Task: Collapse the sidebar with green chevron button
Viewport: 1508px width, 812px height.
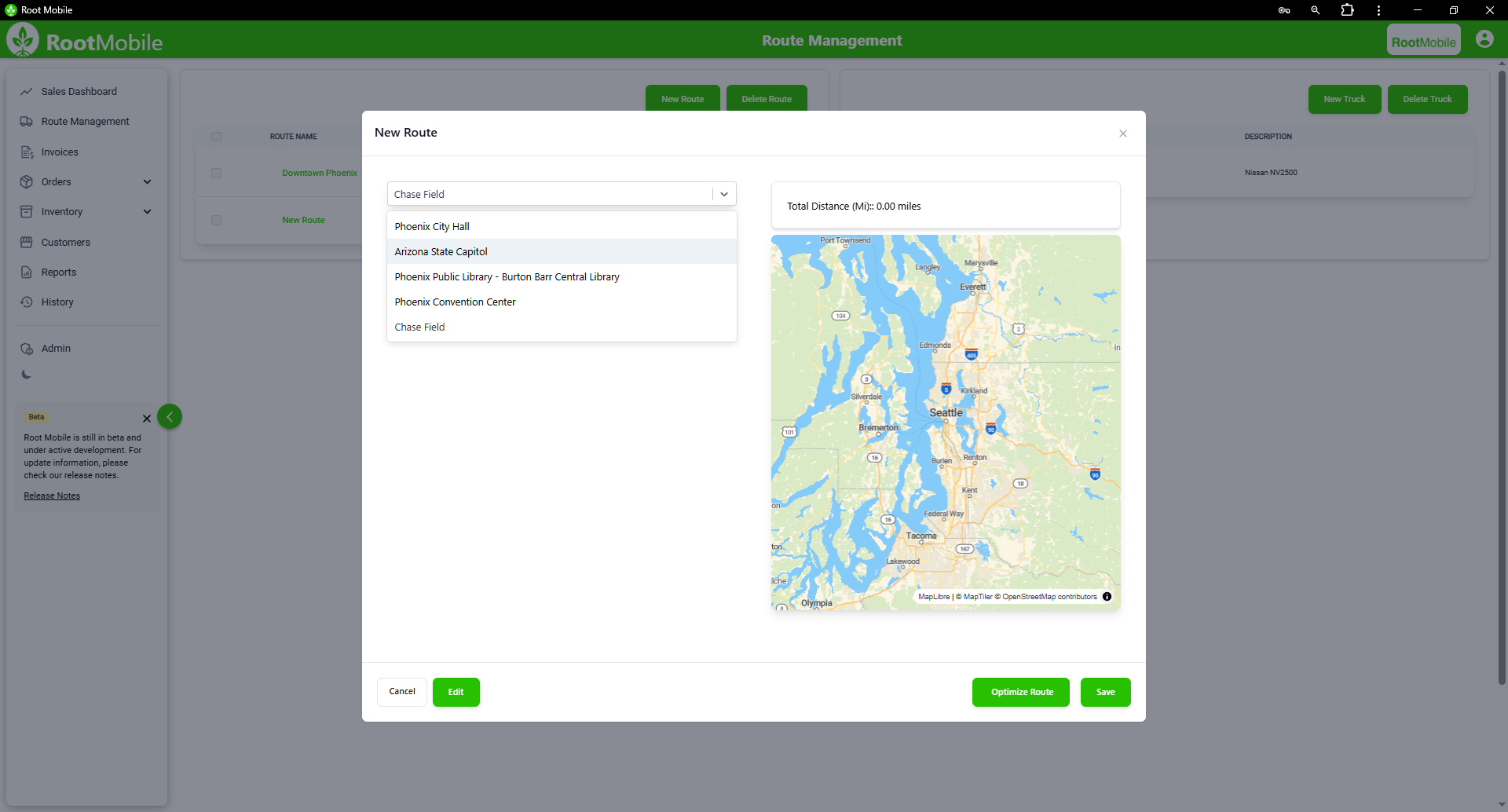Action: click(170, 416)
